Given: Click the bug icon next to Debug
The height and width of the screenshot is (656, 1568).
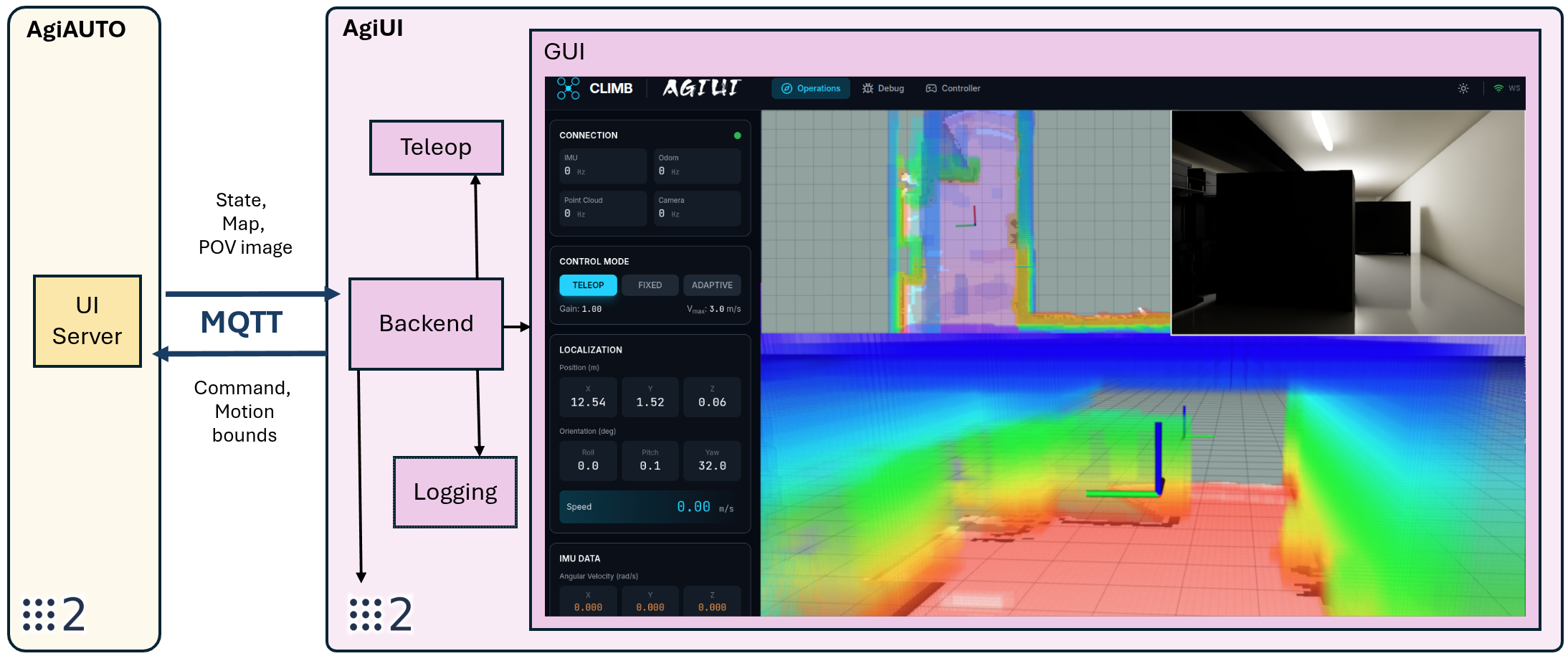Looking at the screenshot, I should pos(866,88).
